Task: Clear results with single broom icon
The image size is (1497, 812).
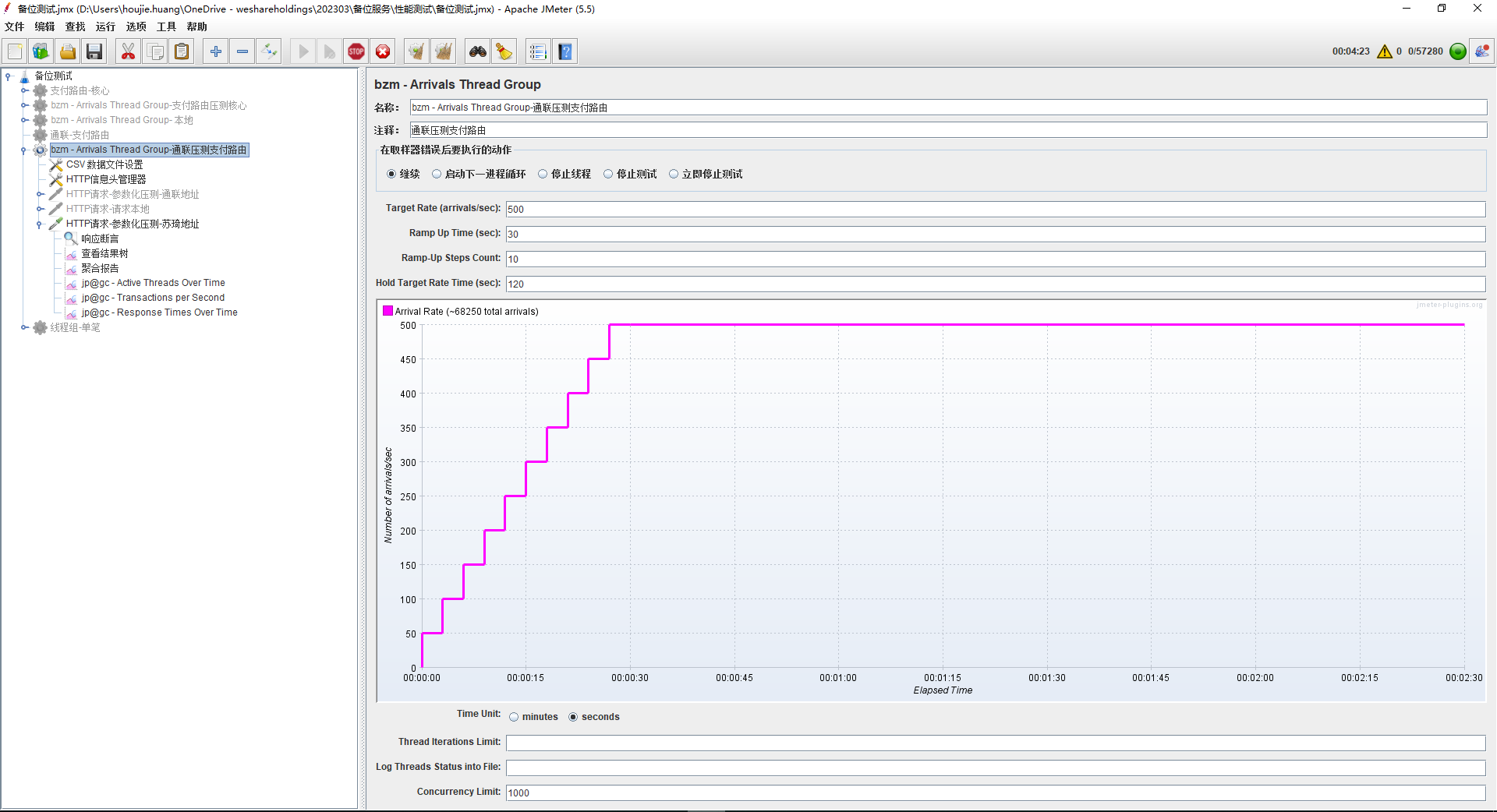Action: [417, 51]
